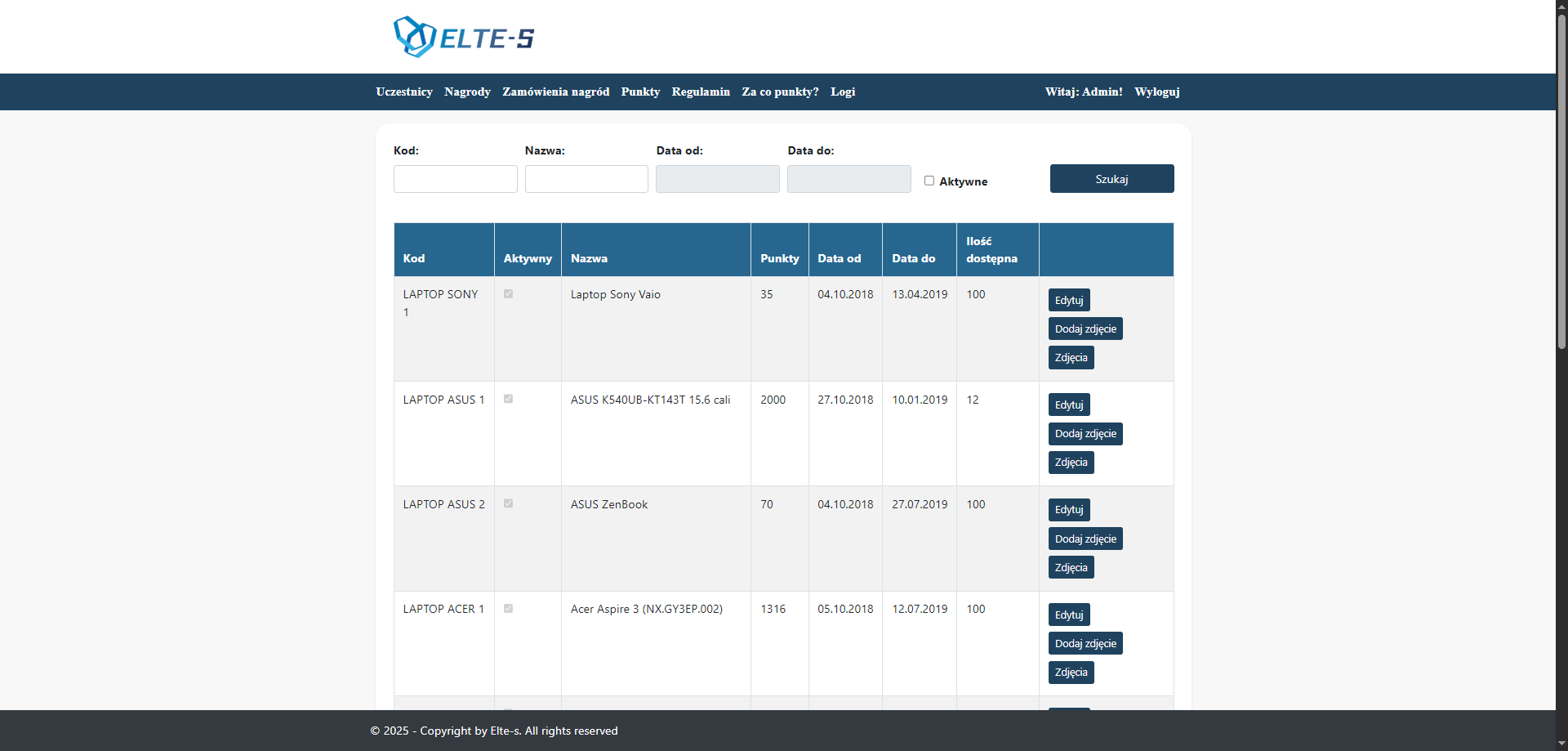Click the ELTE-S logo
This screenshot has height=751, width=1568.
[x=463, y=38]
